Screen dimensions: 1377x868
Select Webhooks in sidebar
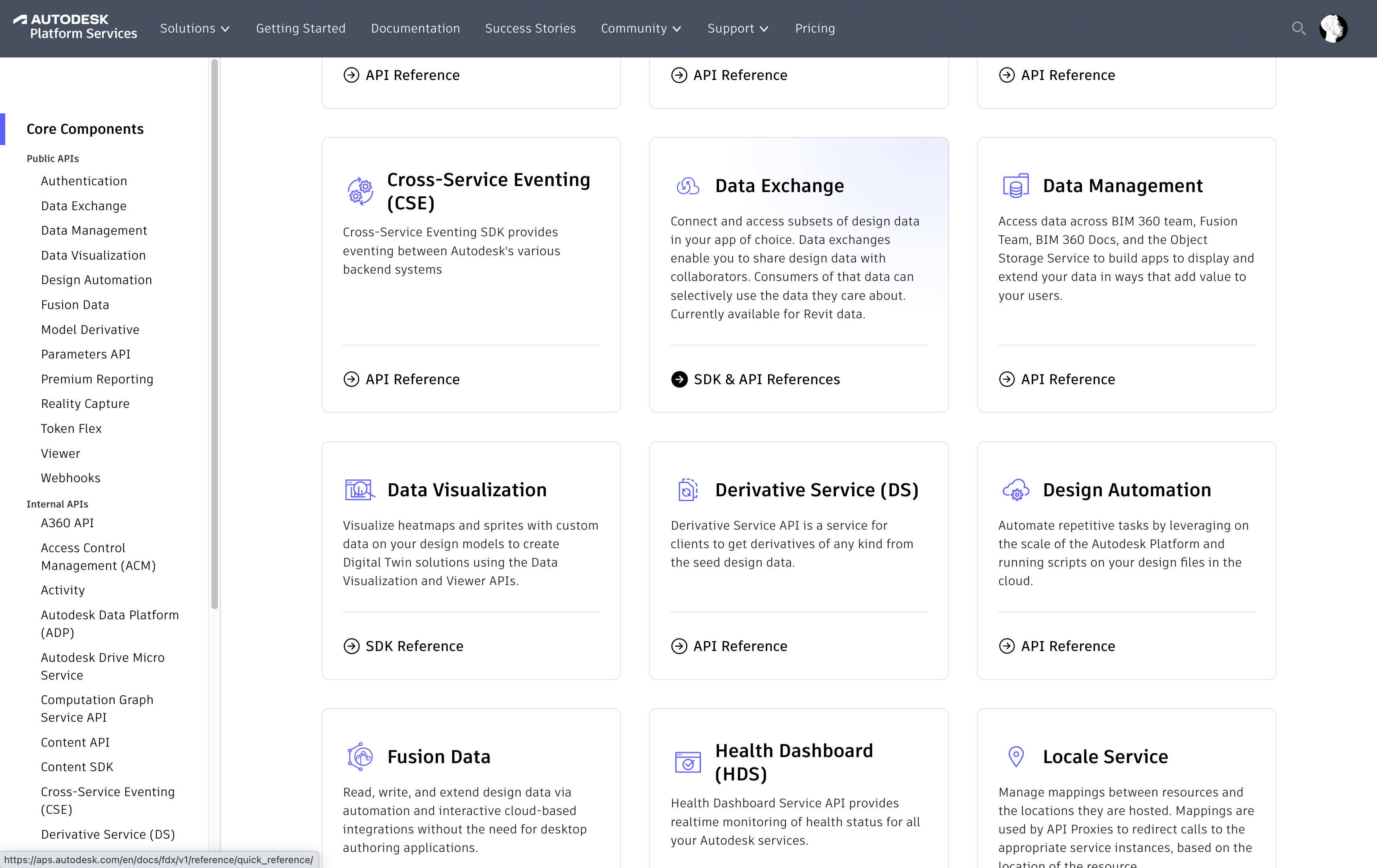[70, 478]
